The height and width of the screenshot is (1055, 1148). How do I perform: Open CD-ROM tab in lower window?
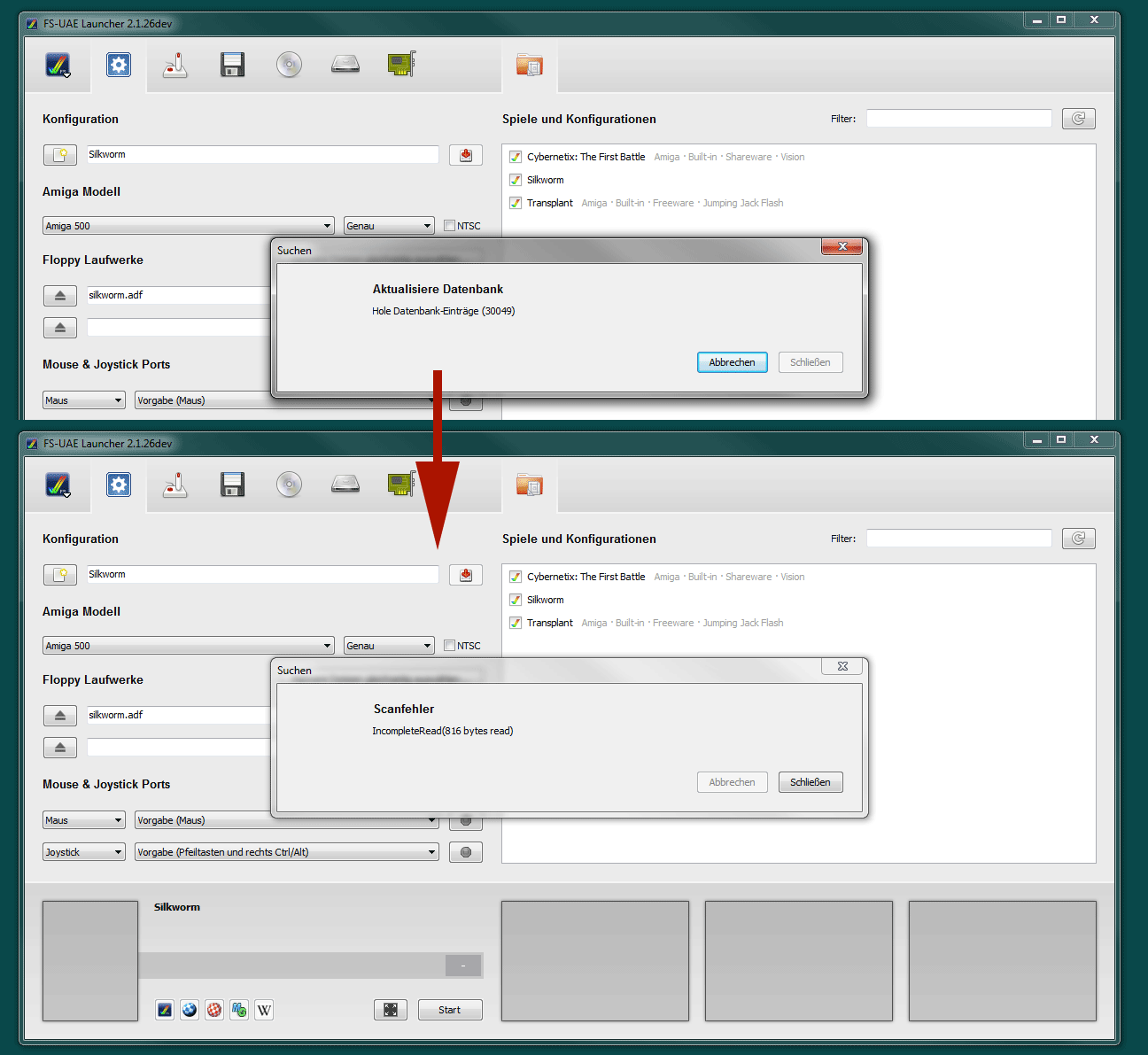click(289, 485)
